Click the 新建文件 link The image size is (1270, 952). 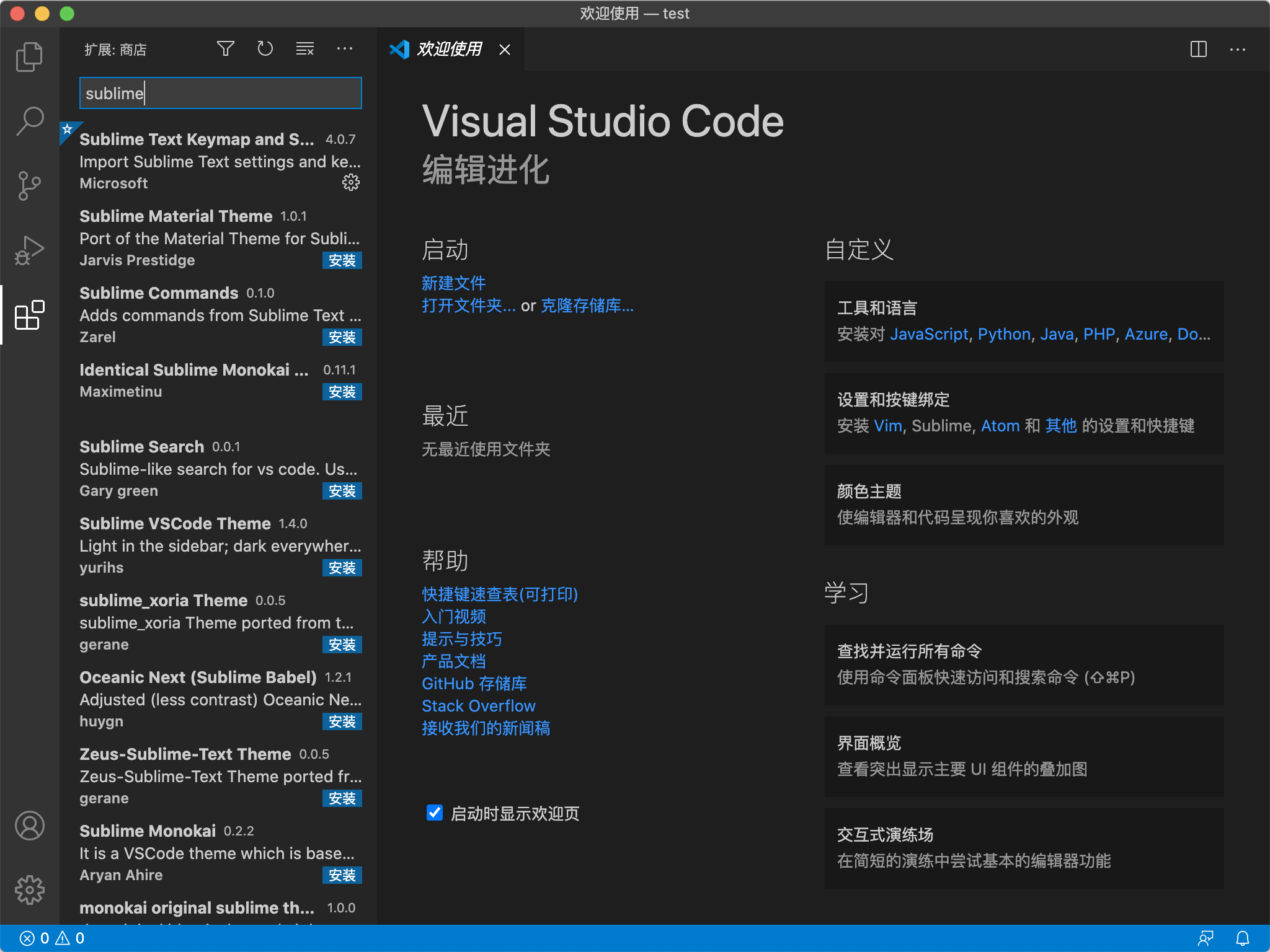click(x=453, y=283)
